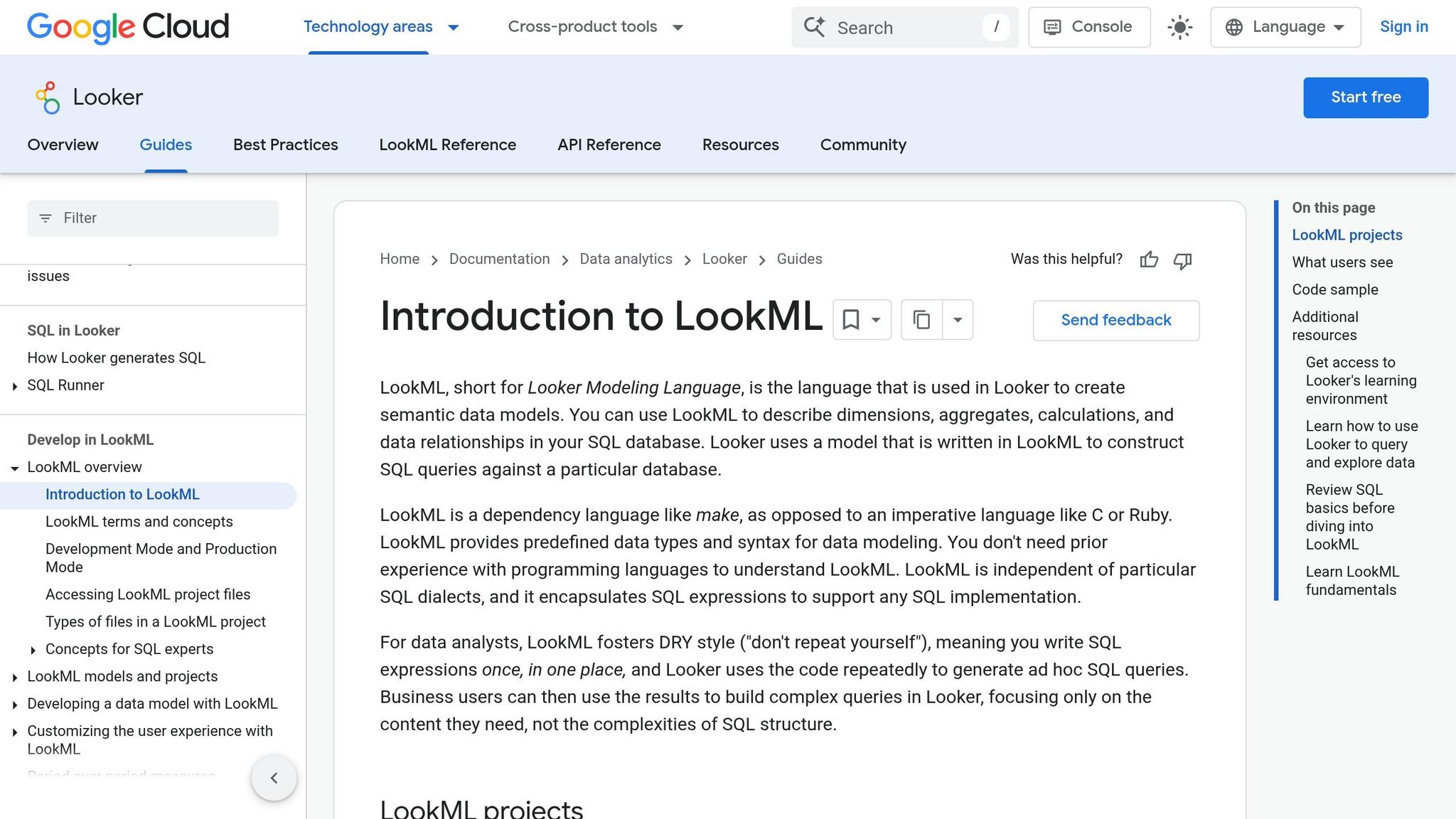
Task: Jump to LookML projects section
Action: click(x=1347, y=235)
